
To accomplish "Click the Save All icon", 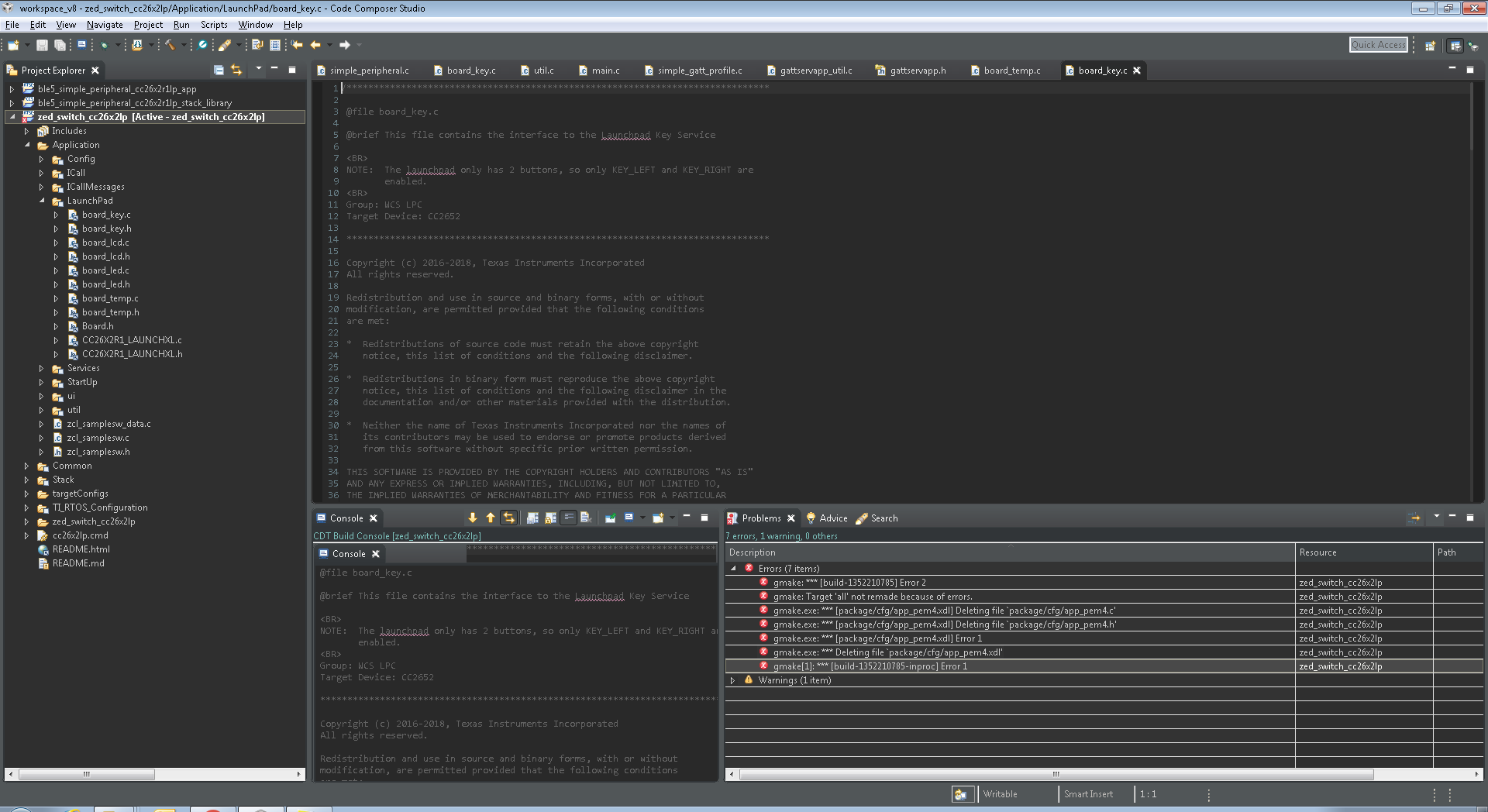I will [x=60, y=45].
